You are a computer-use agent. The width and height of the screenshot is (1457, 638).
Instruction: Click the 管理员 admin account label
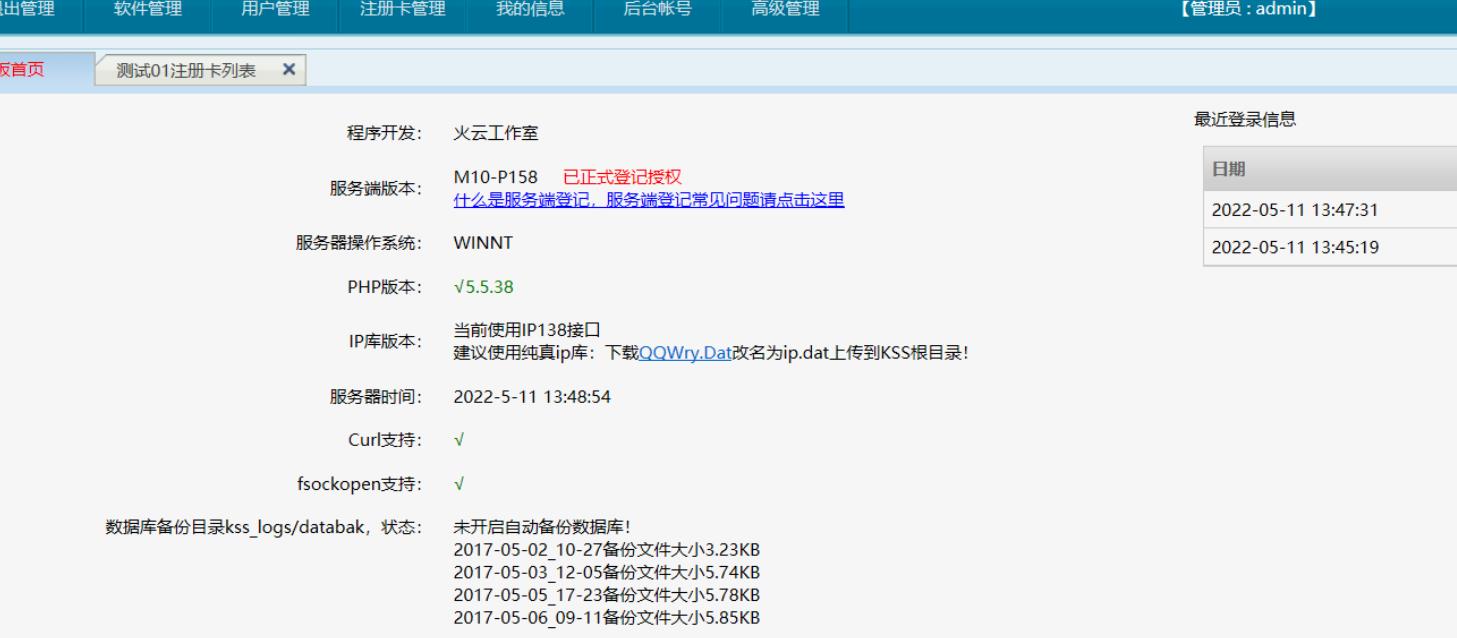click(1246, 11)
